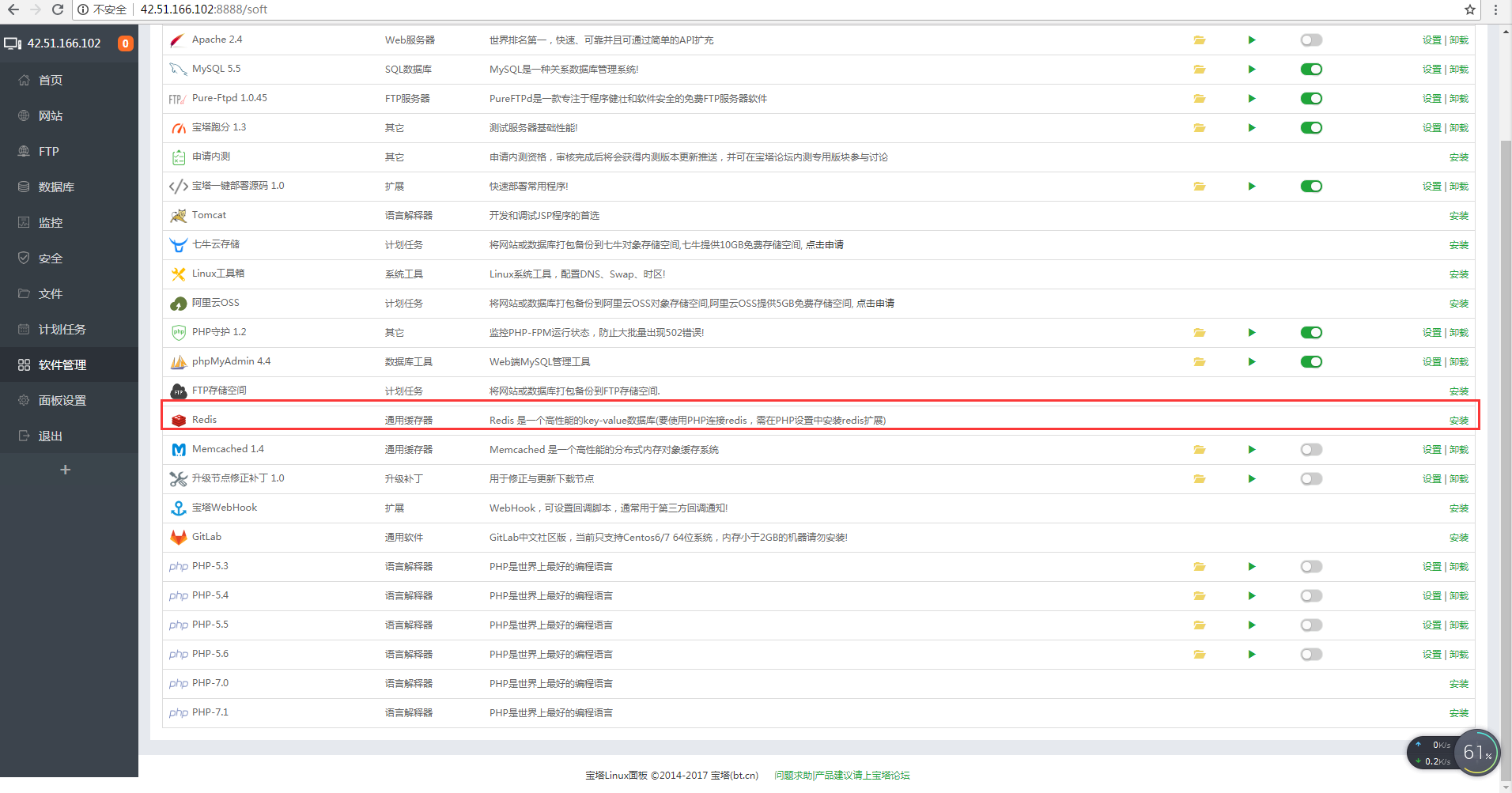
Task: Enable the PHP-5.6 switch
Action: pos(1311,655)
